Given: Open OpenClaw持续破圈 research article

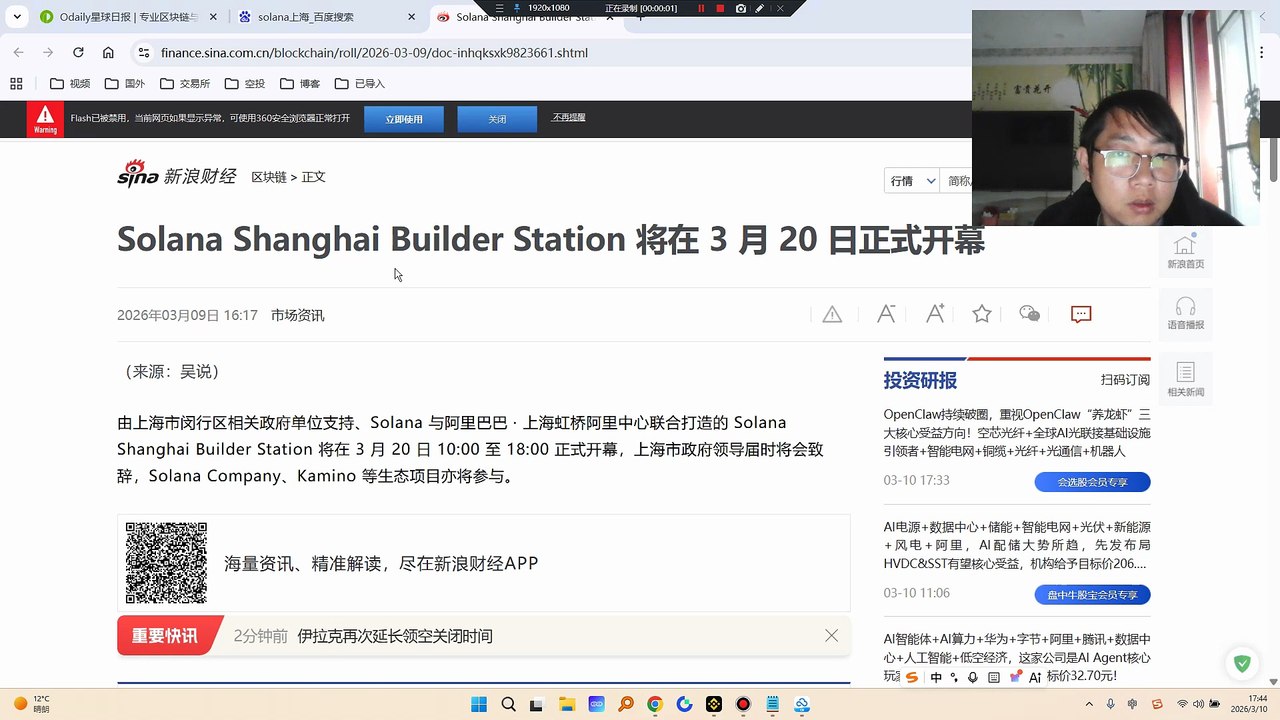Looking at the screenshot, I should click(x=1017, y=433).
